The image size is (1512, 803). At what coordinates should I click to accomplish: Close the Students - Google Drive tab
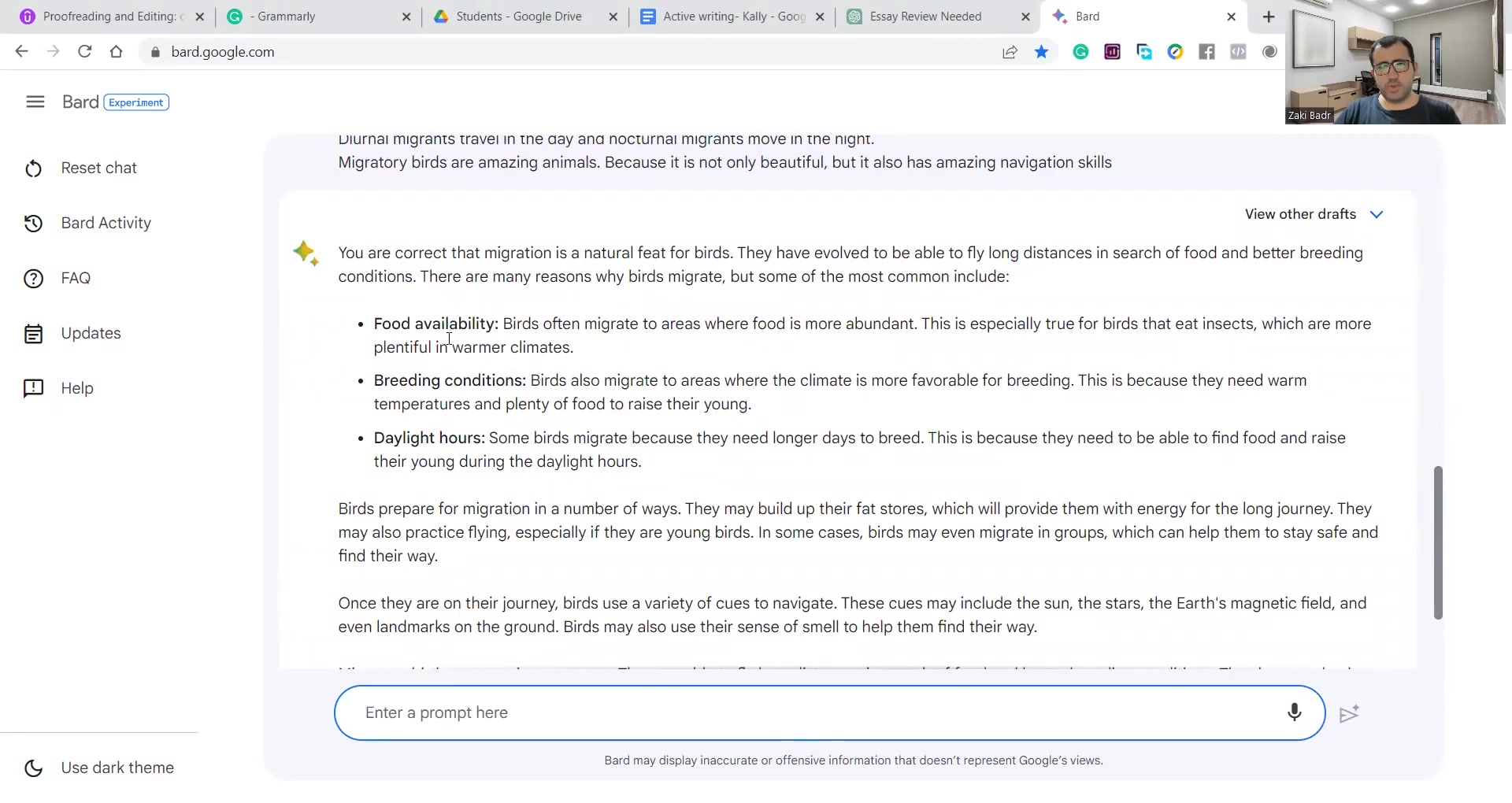(x=613, y=17)
